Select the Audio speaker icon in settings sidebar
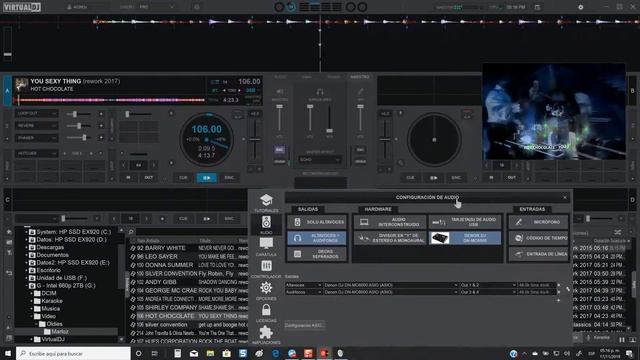Screen dimensions: 640x360 266,222
